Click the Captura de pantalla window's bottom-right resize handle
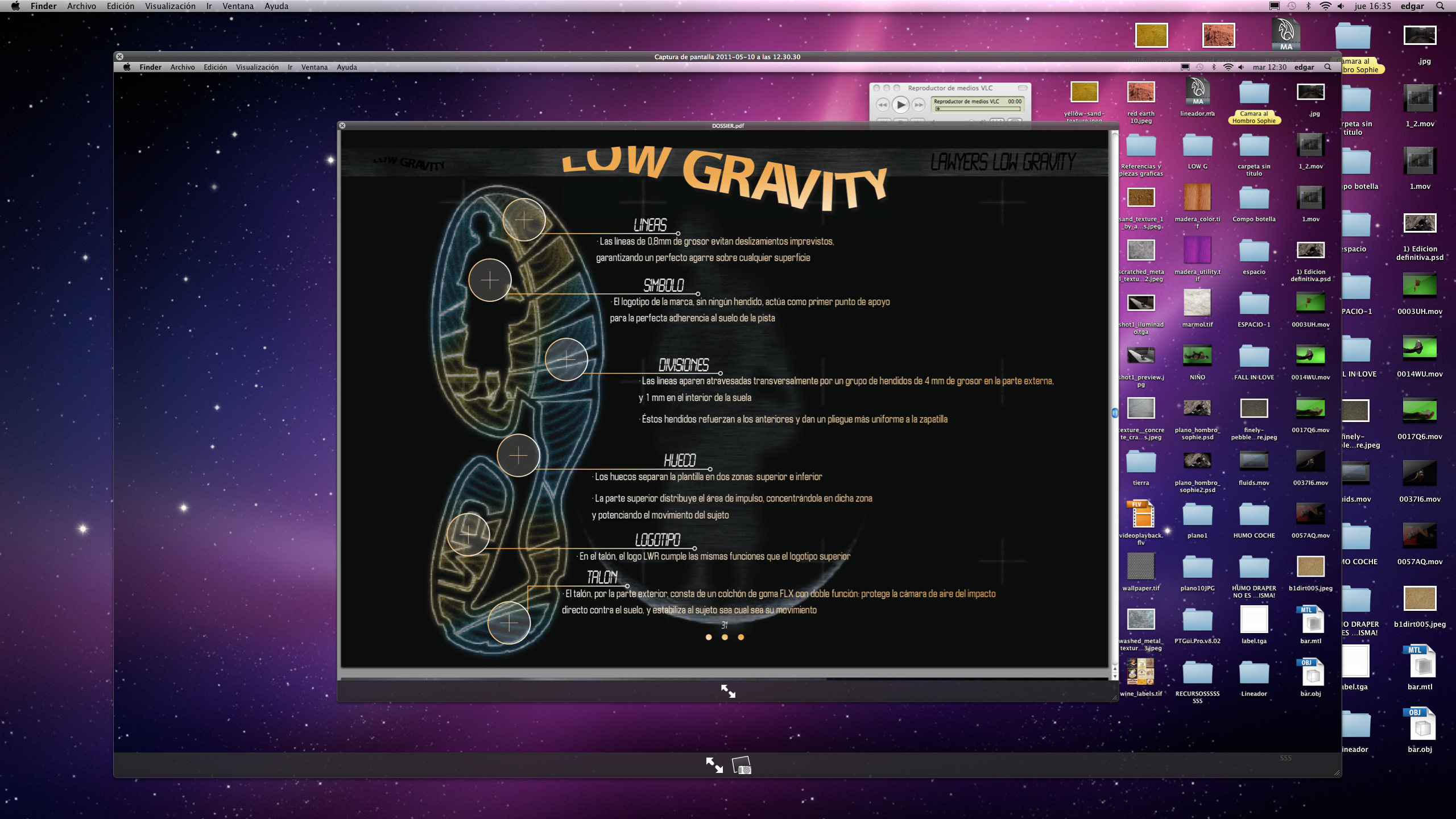The height and width of the screenshot is (819, 1456). coord(1337,773)
